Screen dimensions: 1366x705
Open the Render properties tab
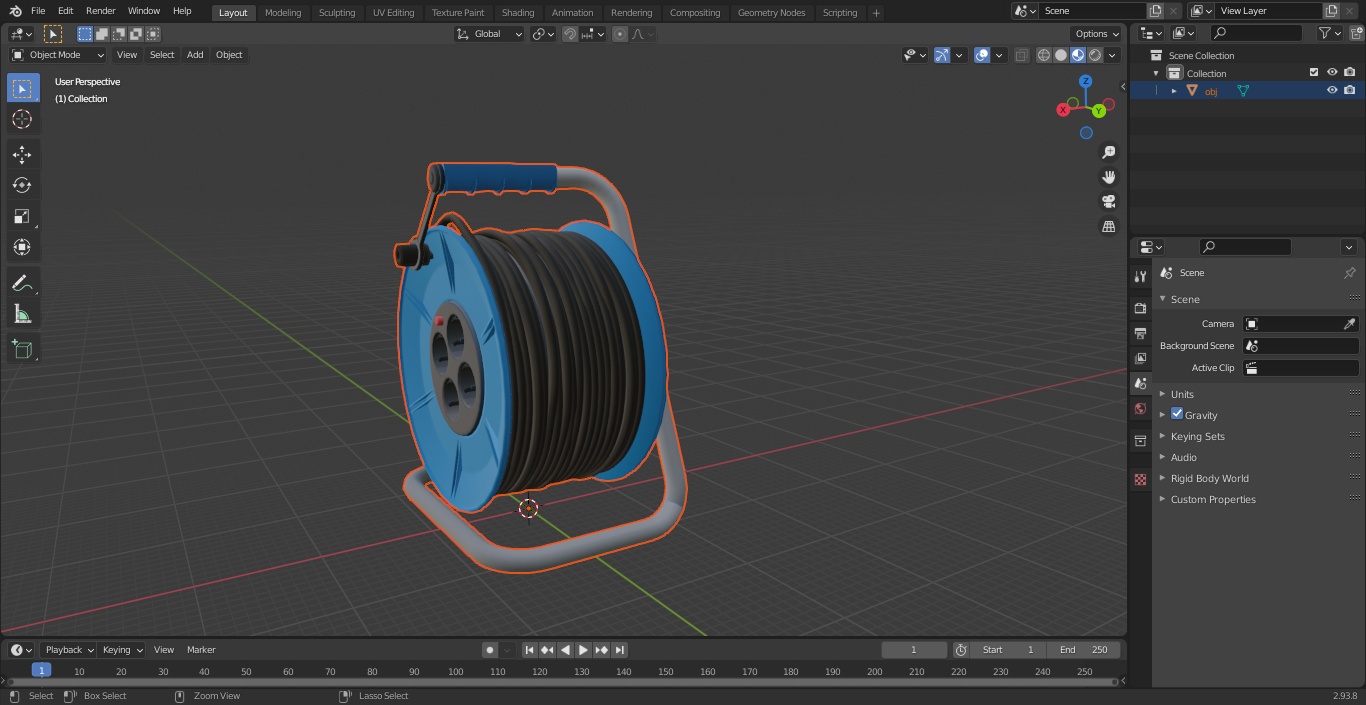pos(1140,308)
